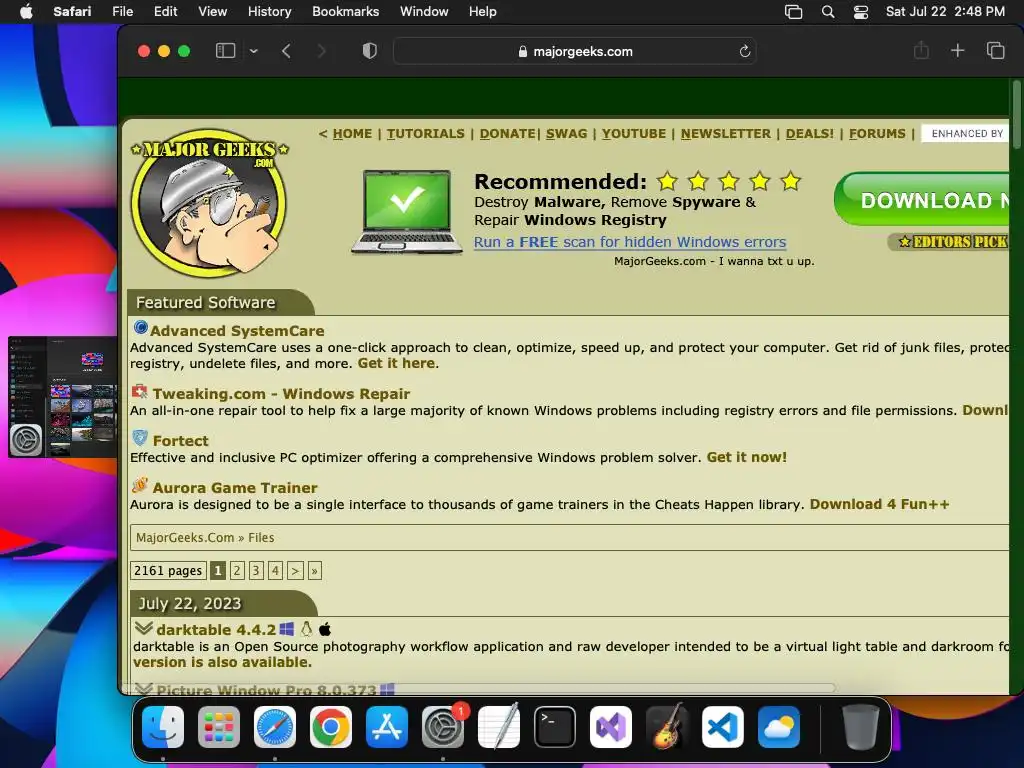Launch Terminal from the dock

tap(554, 727)
